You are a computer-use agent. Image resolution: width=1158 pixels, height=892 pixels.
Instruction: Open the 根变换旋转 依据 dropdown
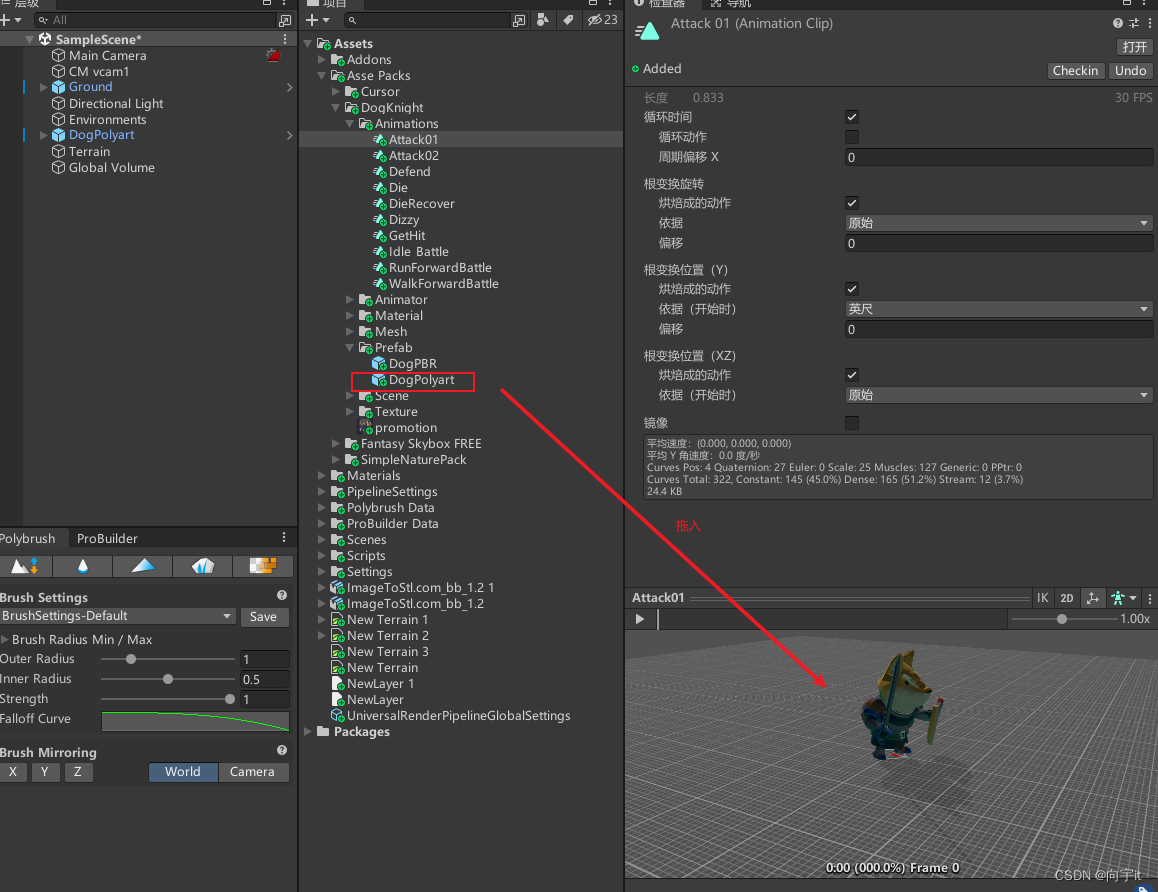coord(997,222)
